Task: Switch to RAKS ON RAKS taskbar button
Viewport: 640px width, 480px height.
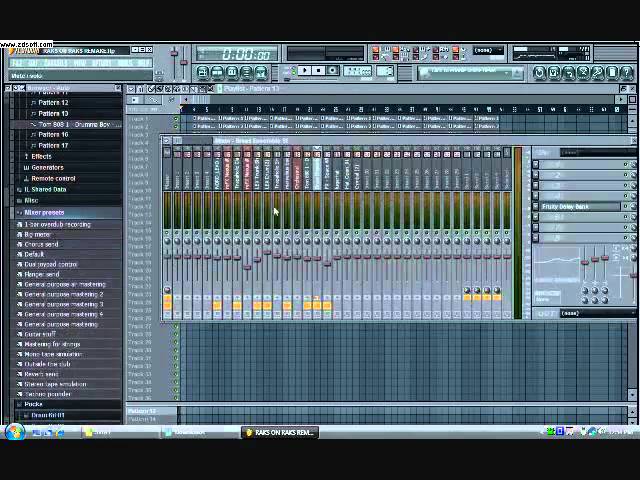Action: pyautogui.click(x=280, y=432)
